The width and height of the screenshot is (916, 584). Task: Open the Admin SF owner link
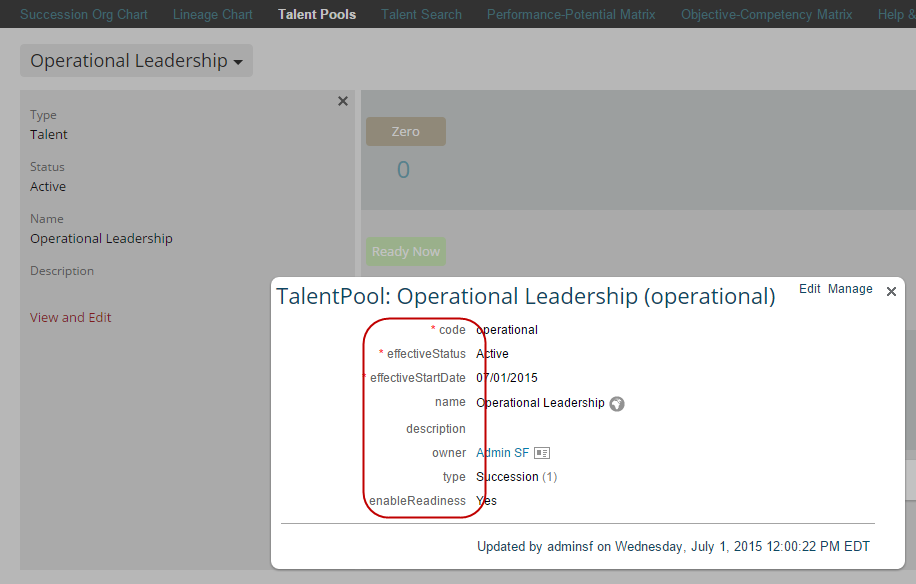click(x=502, y=453)
